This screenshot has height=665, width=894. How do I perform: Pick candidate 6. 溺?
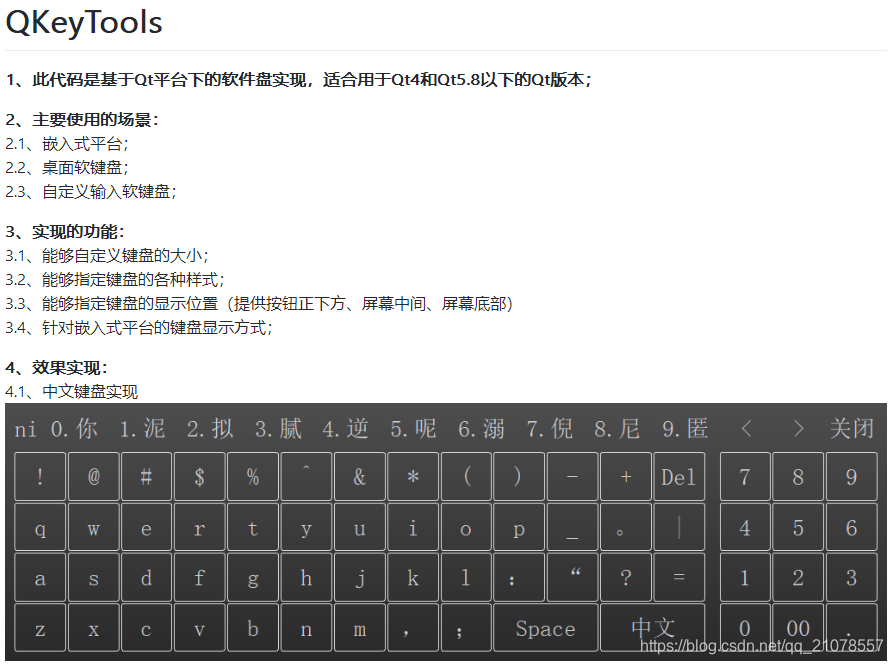click(x=481, y=428)
